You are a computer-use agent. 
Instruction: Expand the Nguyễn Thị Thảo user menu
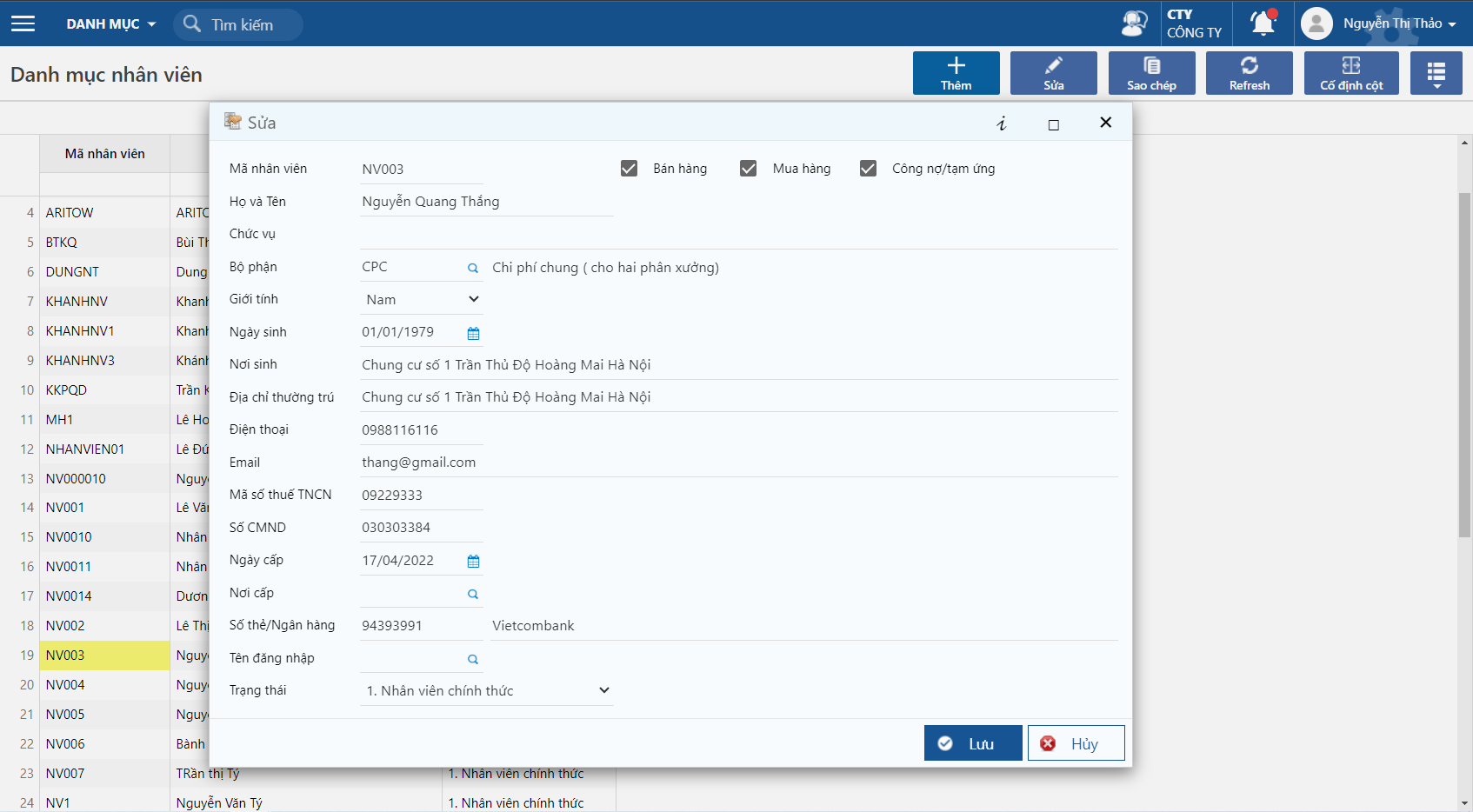[1398, 23]
